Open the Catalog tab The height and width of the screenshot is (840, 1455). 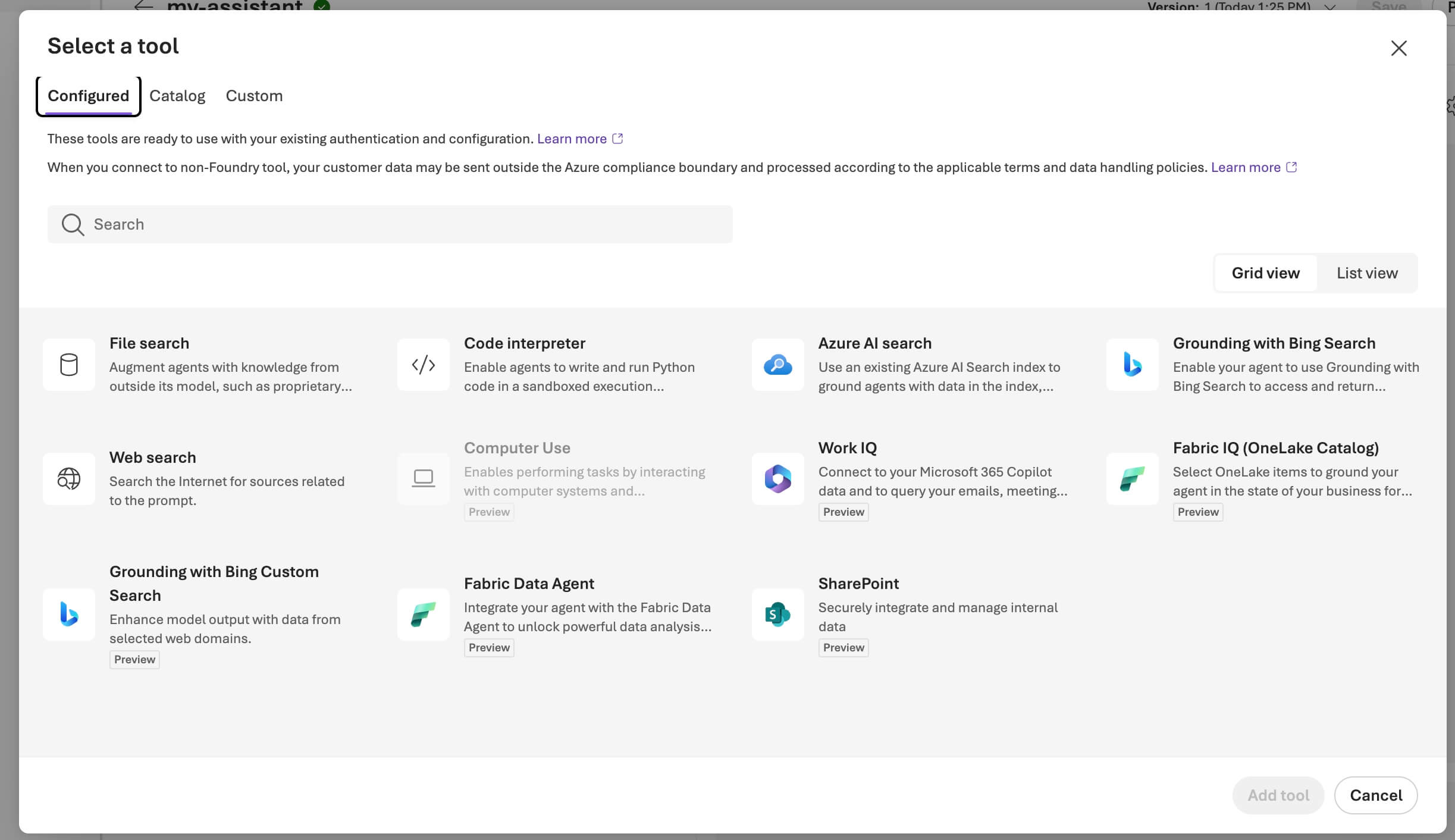coord(177,96)
